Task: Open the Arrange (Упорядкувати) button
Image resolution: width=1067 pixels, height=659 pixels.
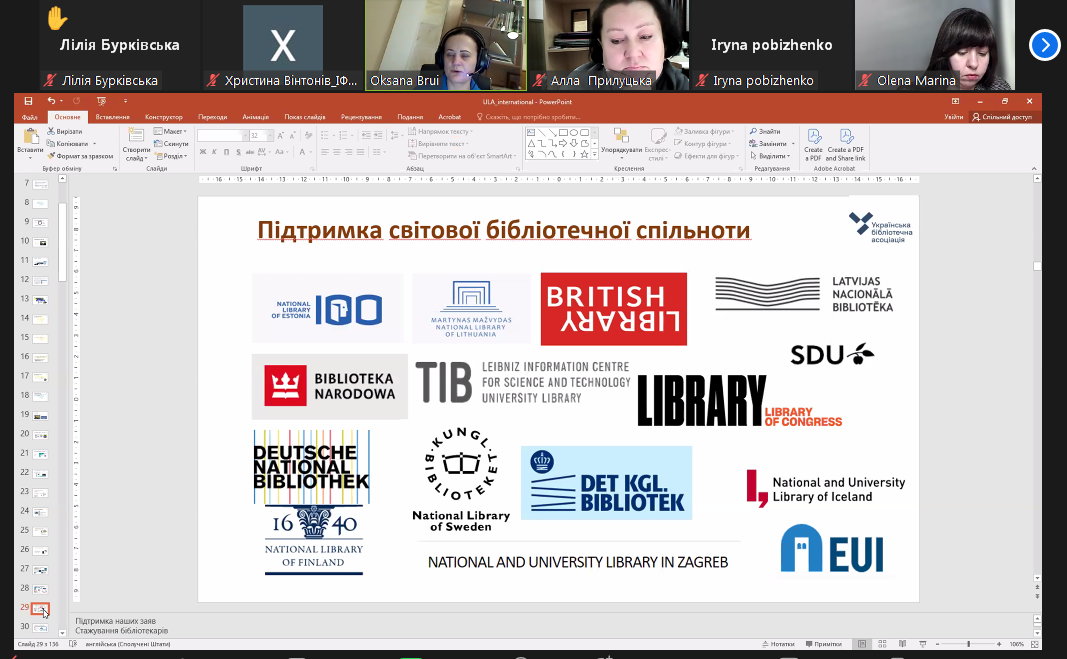Action: pyautogui.click(x=621, y=144)
